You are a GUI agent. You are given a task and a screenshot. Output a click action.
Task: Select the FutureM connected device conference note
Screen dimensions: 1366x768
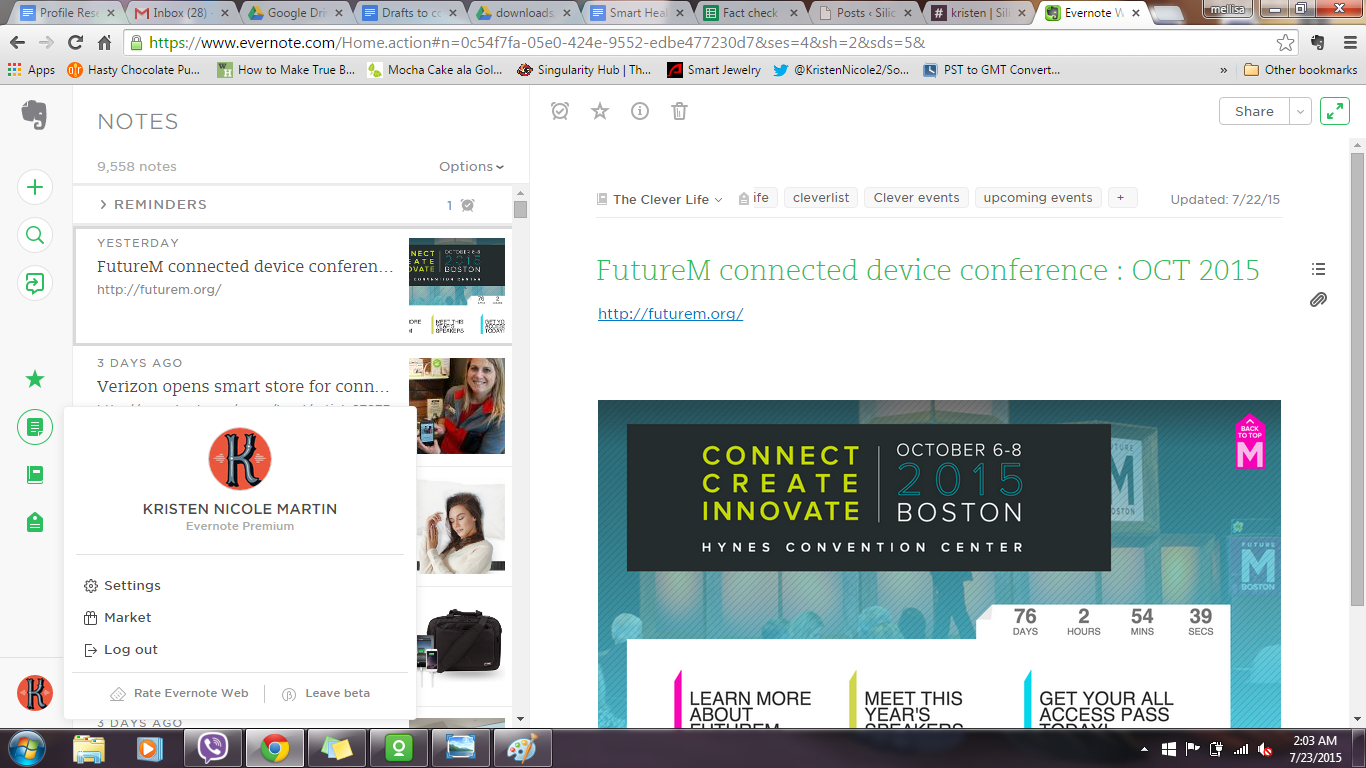pyautogui.click(x=293, y=285)
